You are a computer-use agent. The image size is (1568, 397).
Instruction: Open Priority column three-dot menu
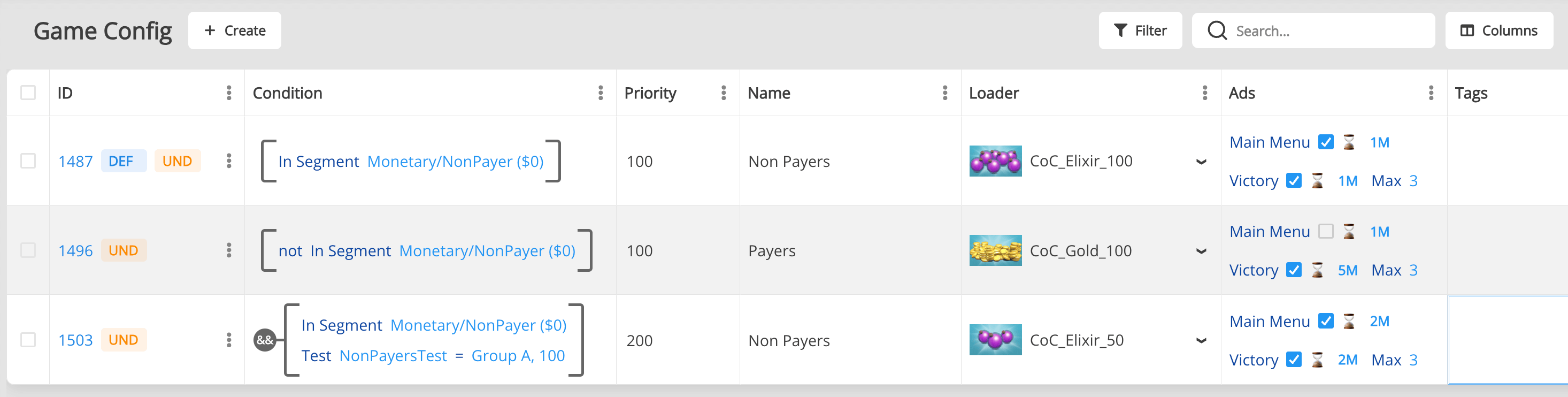point(723,93)
